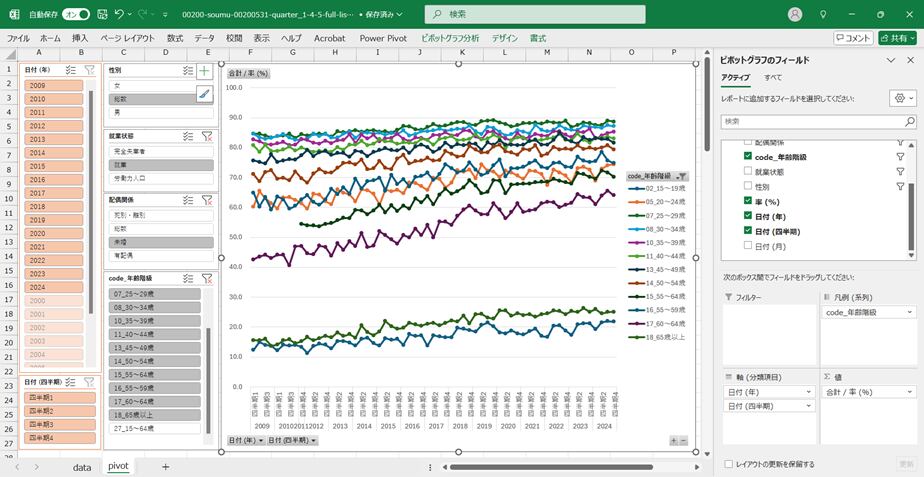Click filter icon beside 就業状態 field
This screenshot has width=924, height=477.
900,172
